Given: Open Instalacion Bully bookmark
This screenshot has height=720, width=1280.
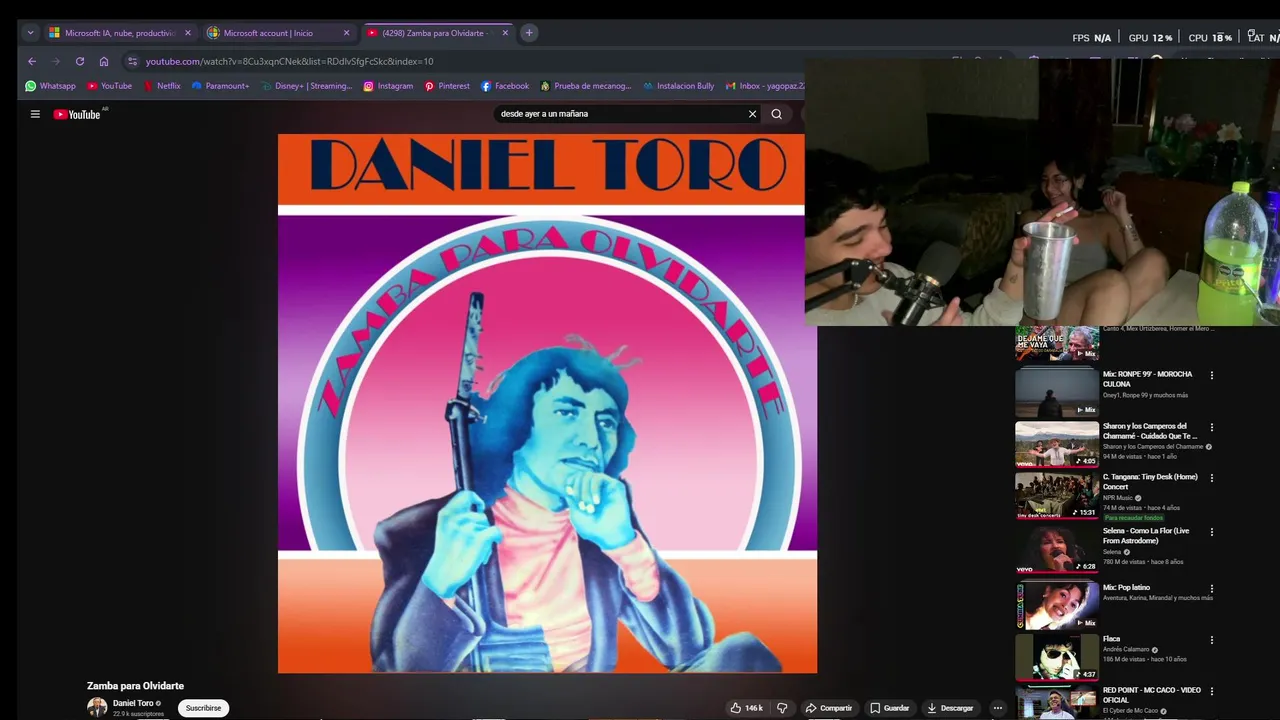Looking at the screenshot, I should [679, 86].
